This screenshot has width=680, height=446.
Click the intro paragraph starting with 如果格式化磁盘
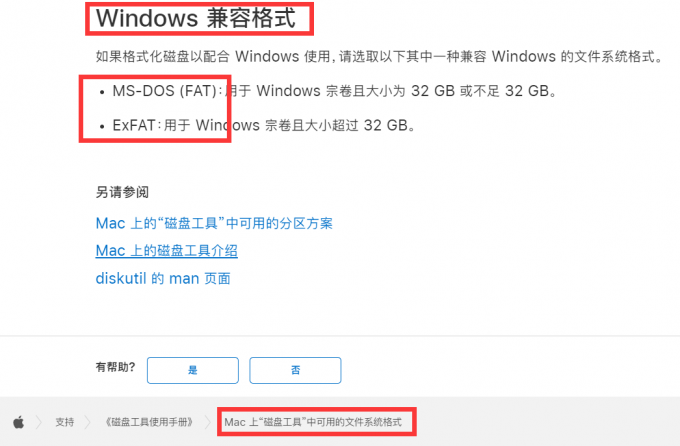tap(379, 56)
